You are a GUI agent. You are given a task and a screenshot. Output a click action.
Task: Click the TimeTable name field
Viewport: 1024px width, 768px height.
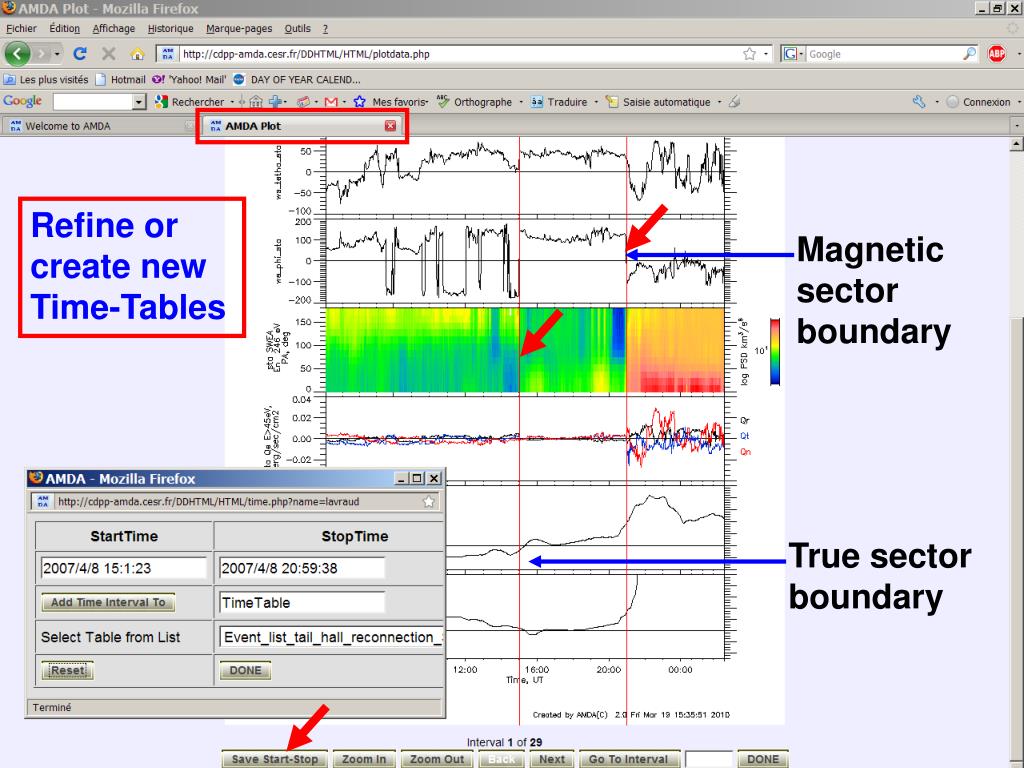(302, 602)
